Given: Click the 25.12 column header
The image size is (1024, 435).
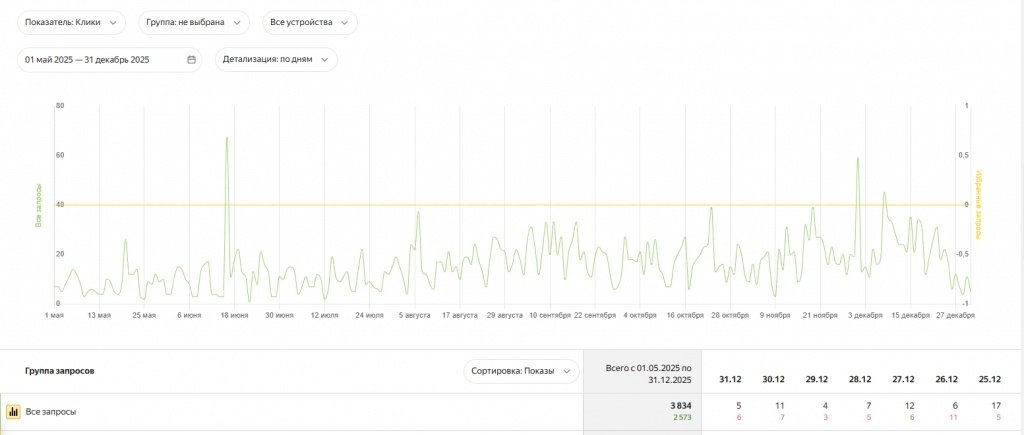Looking at the screenshot, I should tap(990, 379).
